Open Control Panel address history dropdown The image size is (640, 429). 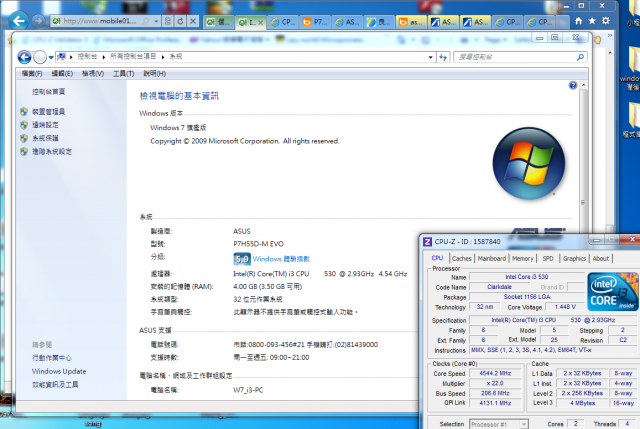coord(431,57)
